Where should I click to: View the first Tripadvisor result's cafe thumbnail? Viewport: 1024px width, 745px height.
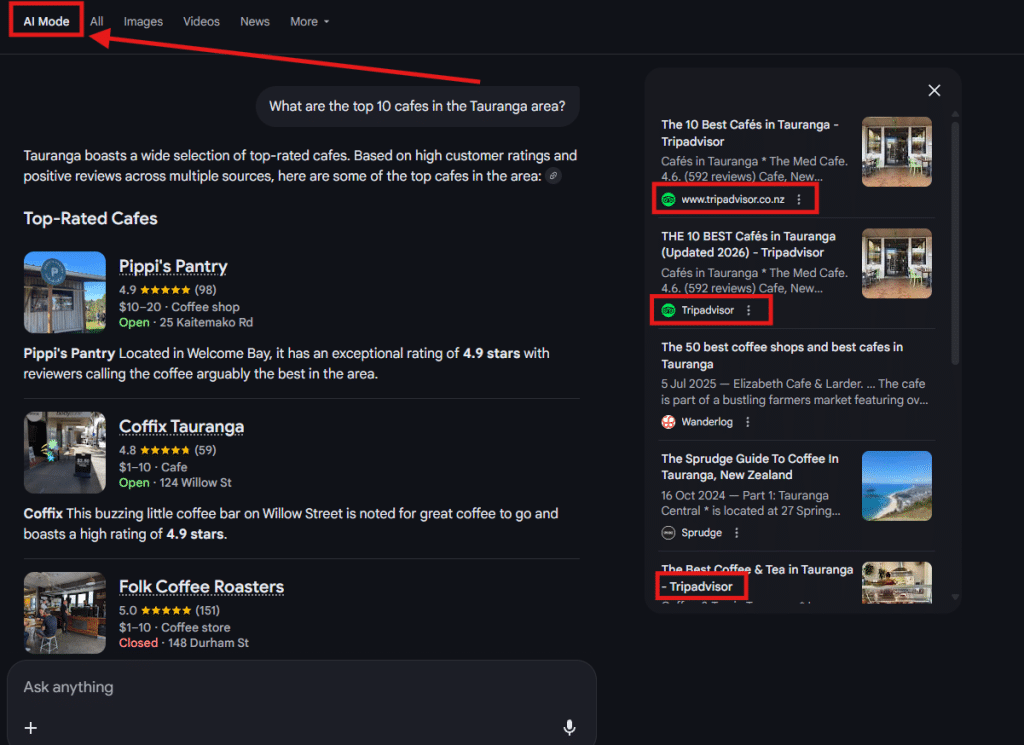[x=897, y=151]
